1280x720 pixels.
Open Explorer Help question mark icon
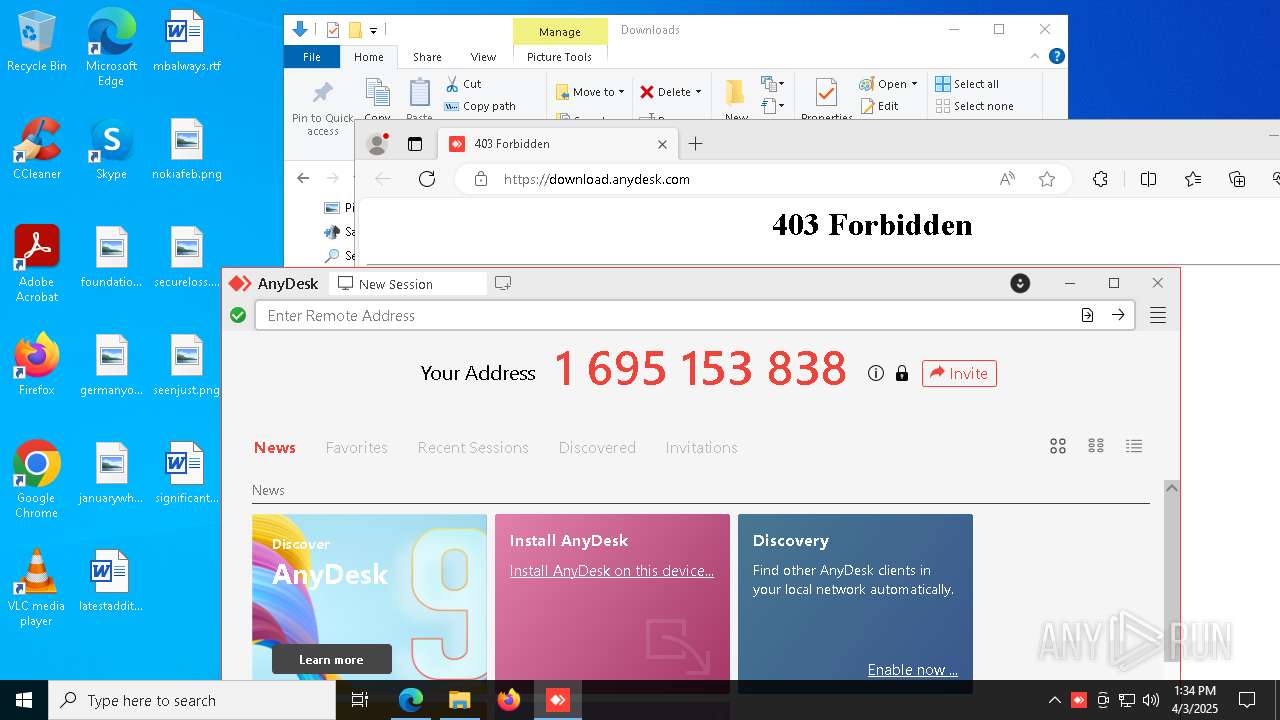pyautogui.click(x=1056, y=57)
